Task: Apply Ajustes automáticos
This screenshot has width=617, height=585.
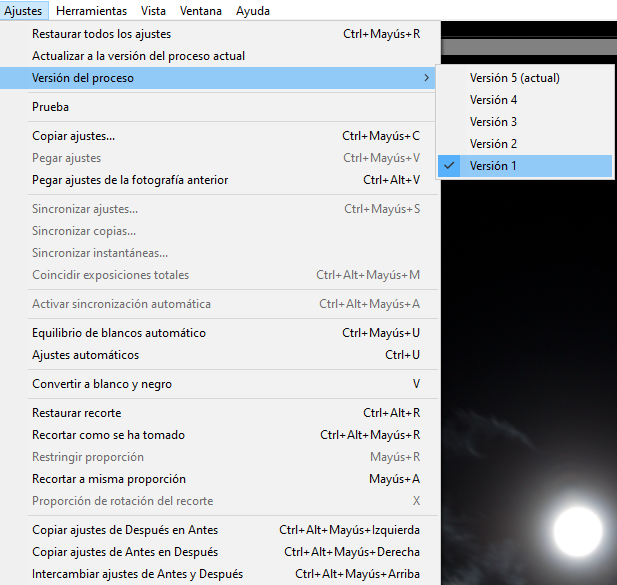Action: pyautogui.click(x=218, y=355)
